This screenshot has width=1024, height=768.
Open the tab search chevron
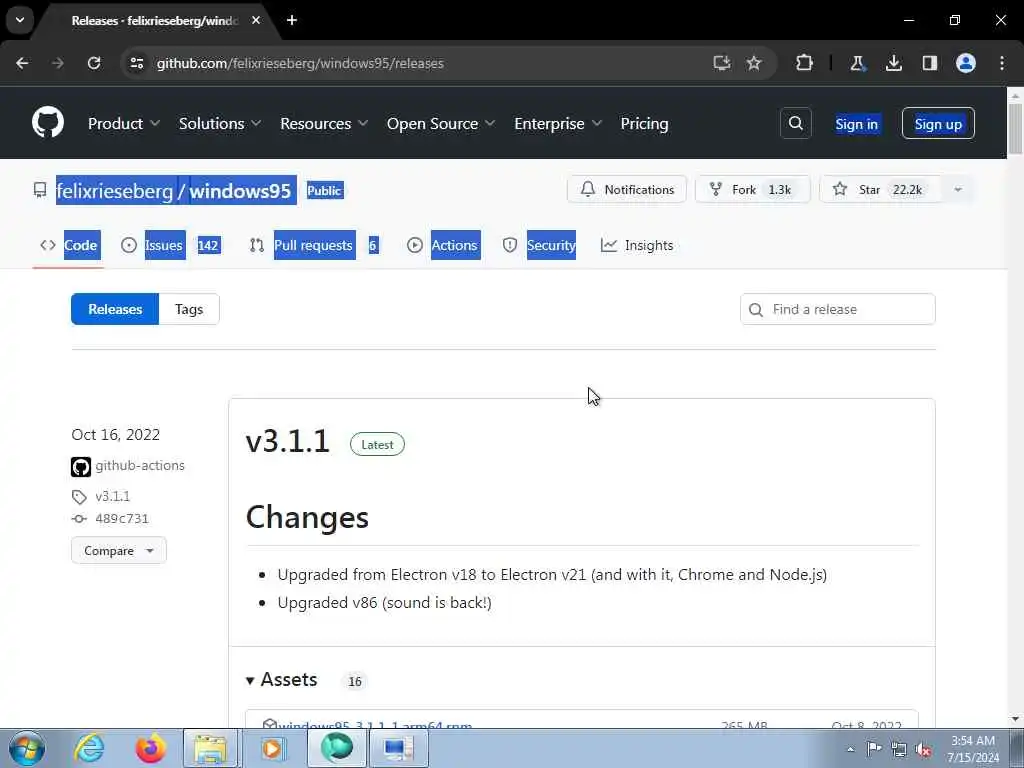(20, 20)
